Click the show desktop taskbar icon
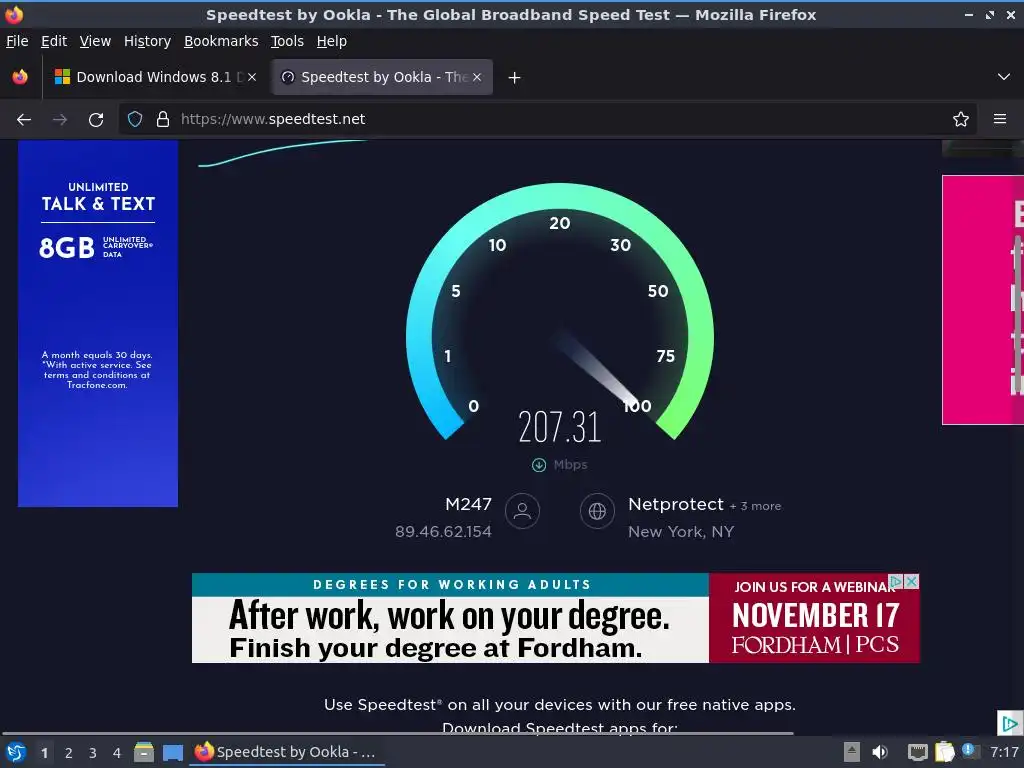 [172, 752]
